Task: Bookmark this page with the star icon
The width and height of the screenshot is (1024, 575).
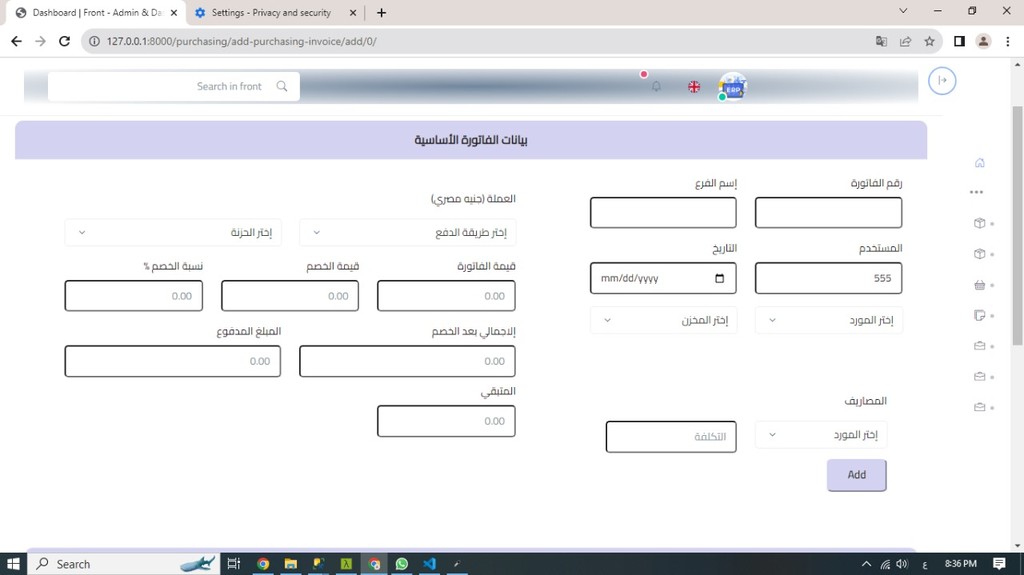Action: [x=929, y=41]
